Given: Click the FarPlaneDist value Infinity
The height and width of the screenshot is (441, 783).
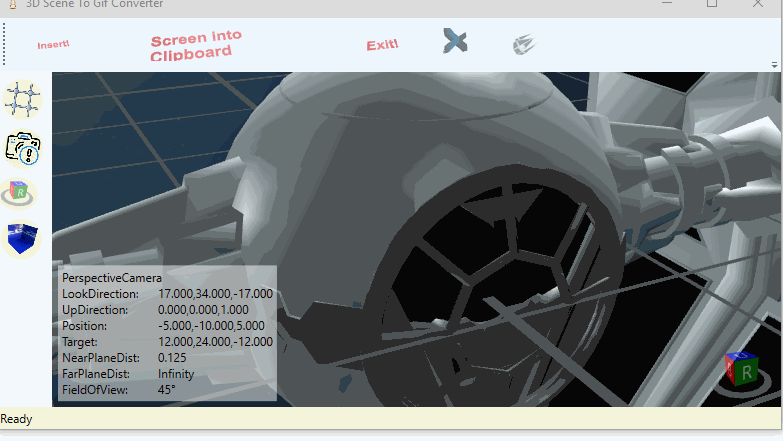Looking at the screenshot, I should point(176,374).
